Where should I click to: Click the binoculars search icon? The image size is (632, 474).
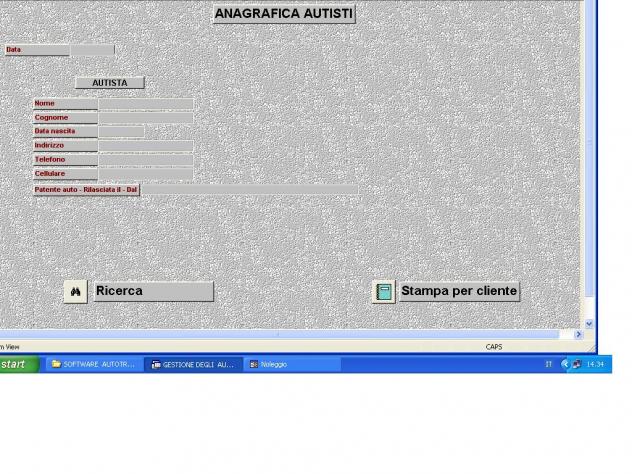(75, 292)
